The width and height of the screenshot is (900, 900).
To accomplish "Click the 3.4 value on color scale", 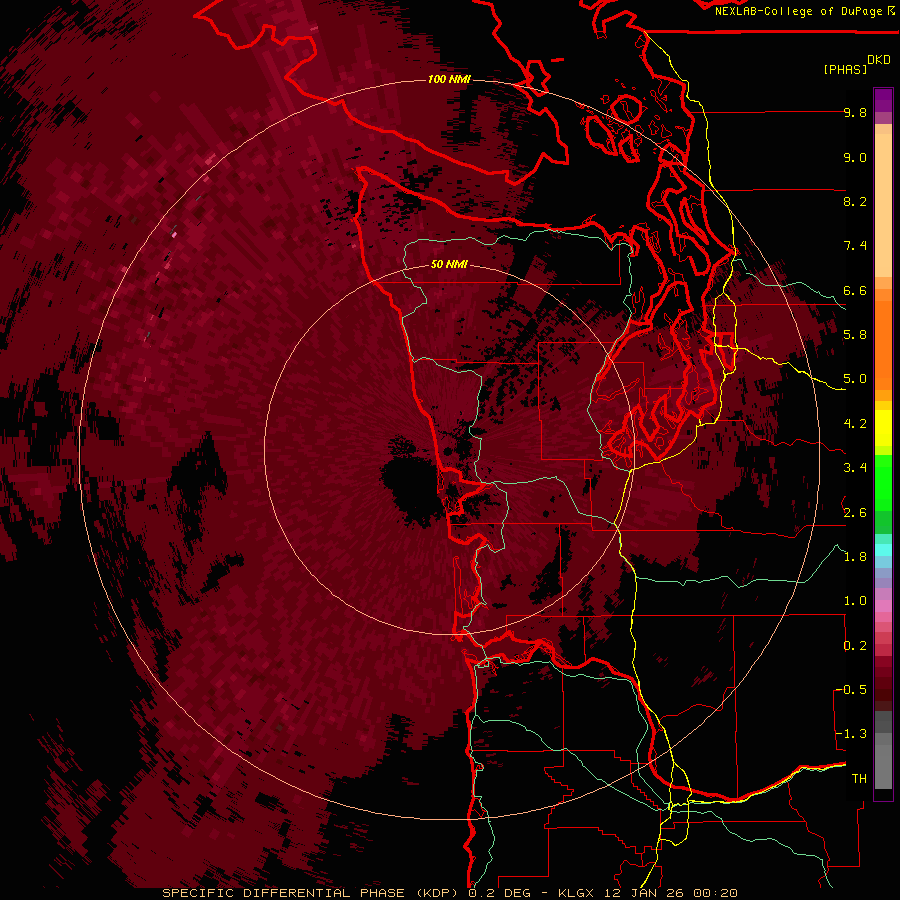I will (855, 468).
